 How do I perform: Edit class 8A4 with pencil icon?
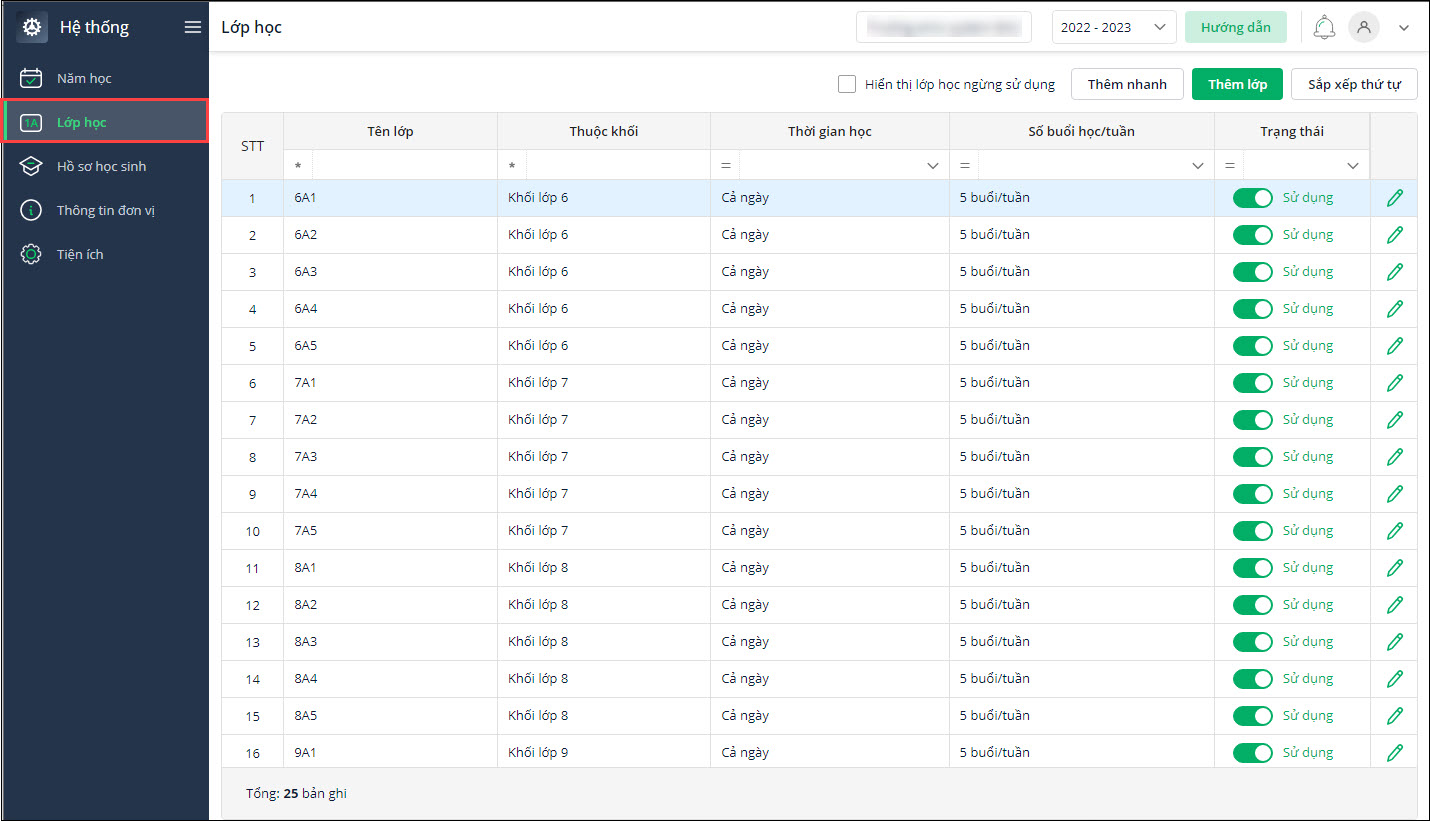click(x=1395, y=679)
